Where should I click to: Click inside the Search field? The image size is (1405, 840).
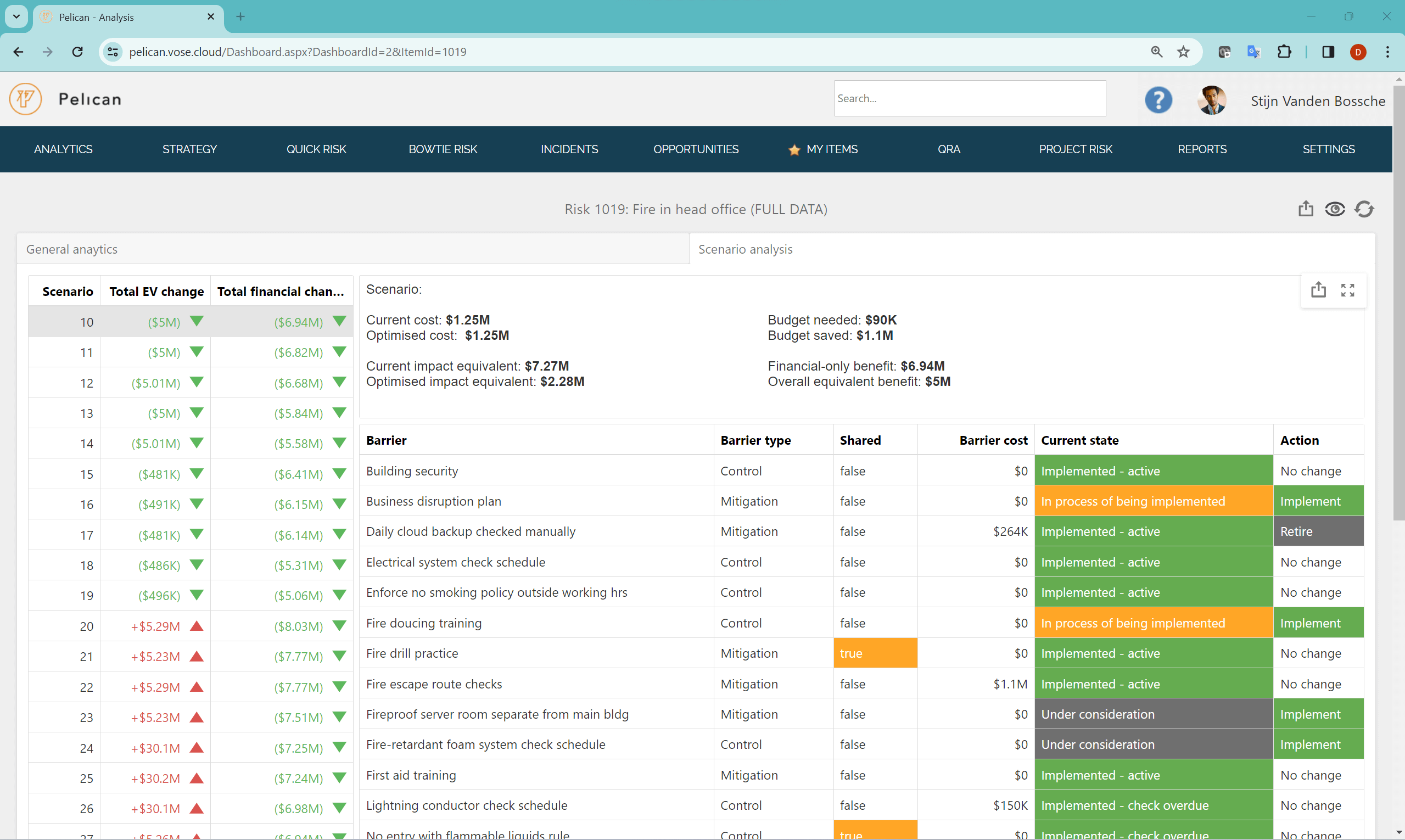pos(969,98)
